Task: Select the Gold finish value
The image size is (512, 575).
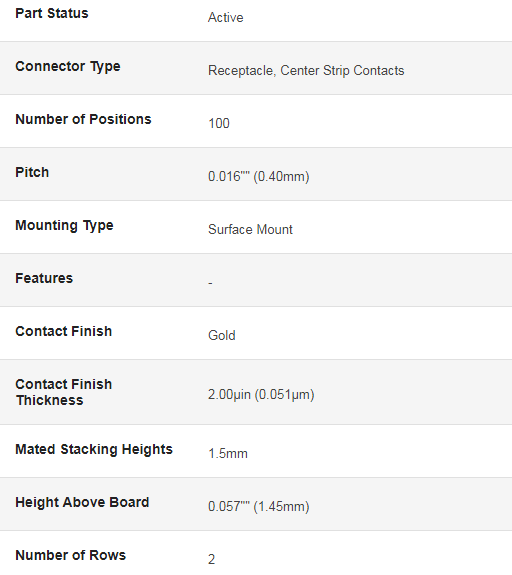Action: pos(222,336)
